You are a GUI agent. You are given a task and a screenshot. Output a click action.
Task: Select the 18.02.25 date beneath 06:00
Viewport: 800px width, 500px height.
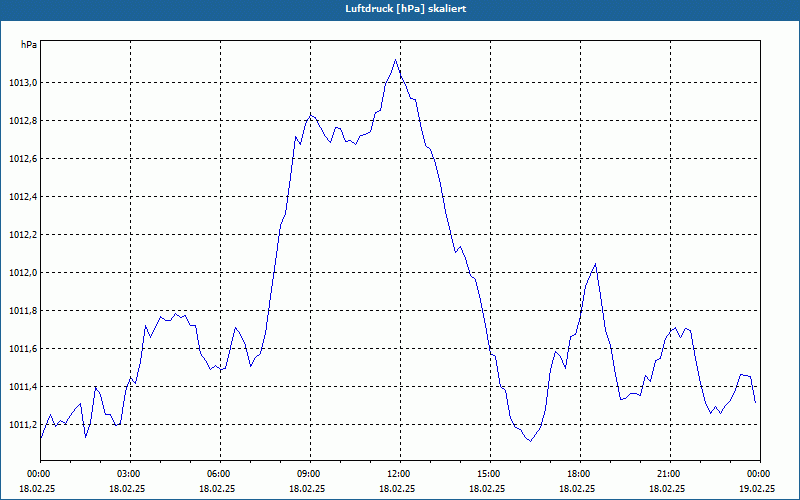point(217,488)
